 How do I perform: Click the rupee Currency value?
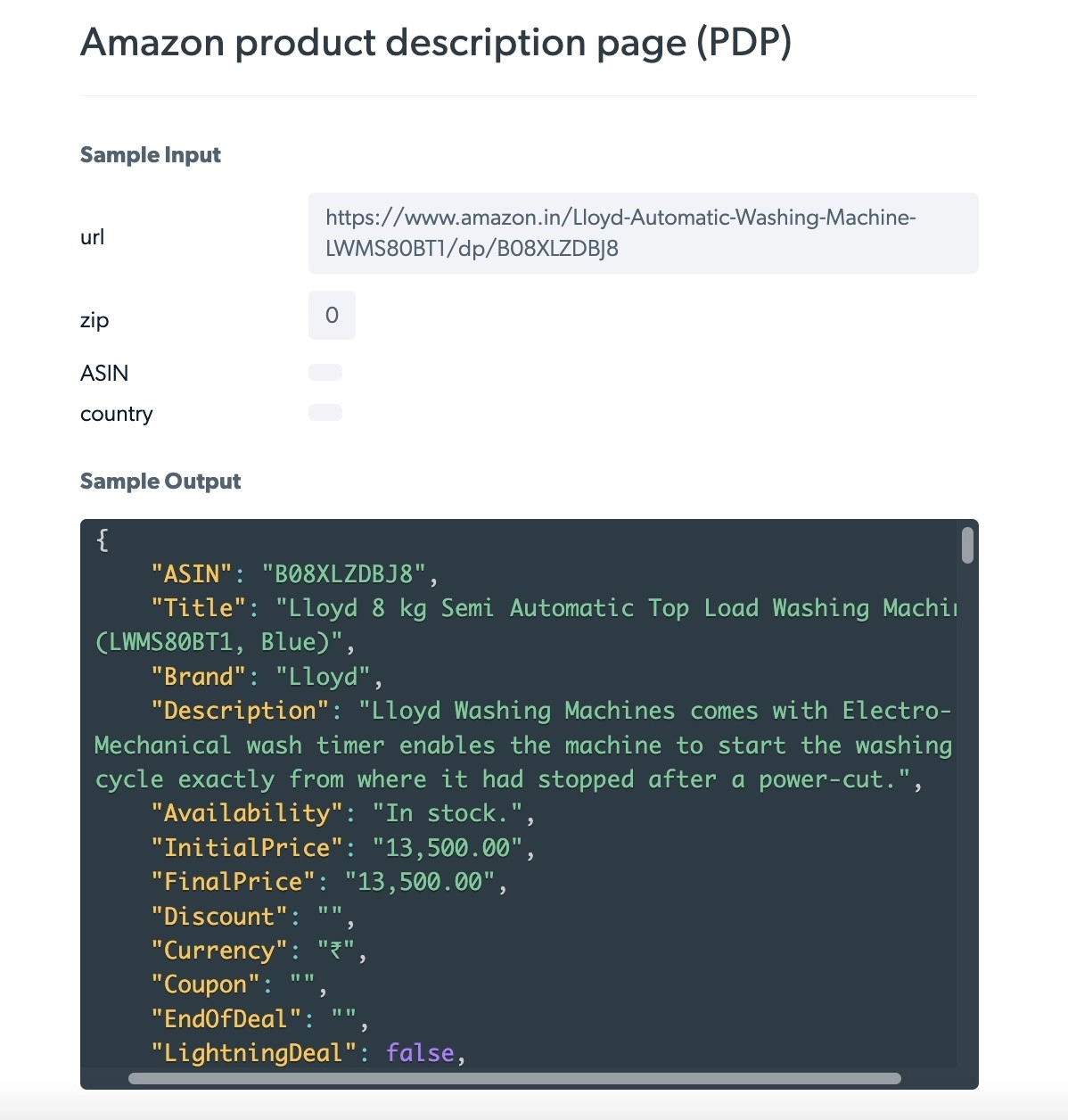(x=336, y=951)
